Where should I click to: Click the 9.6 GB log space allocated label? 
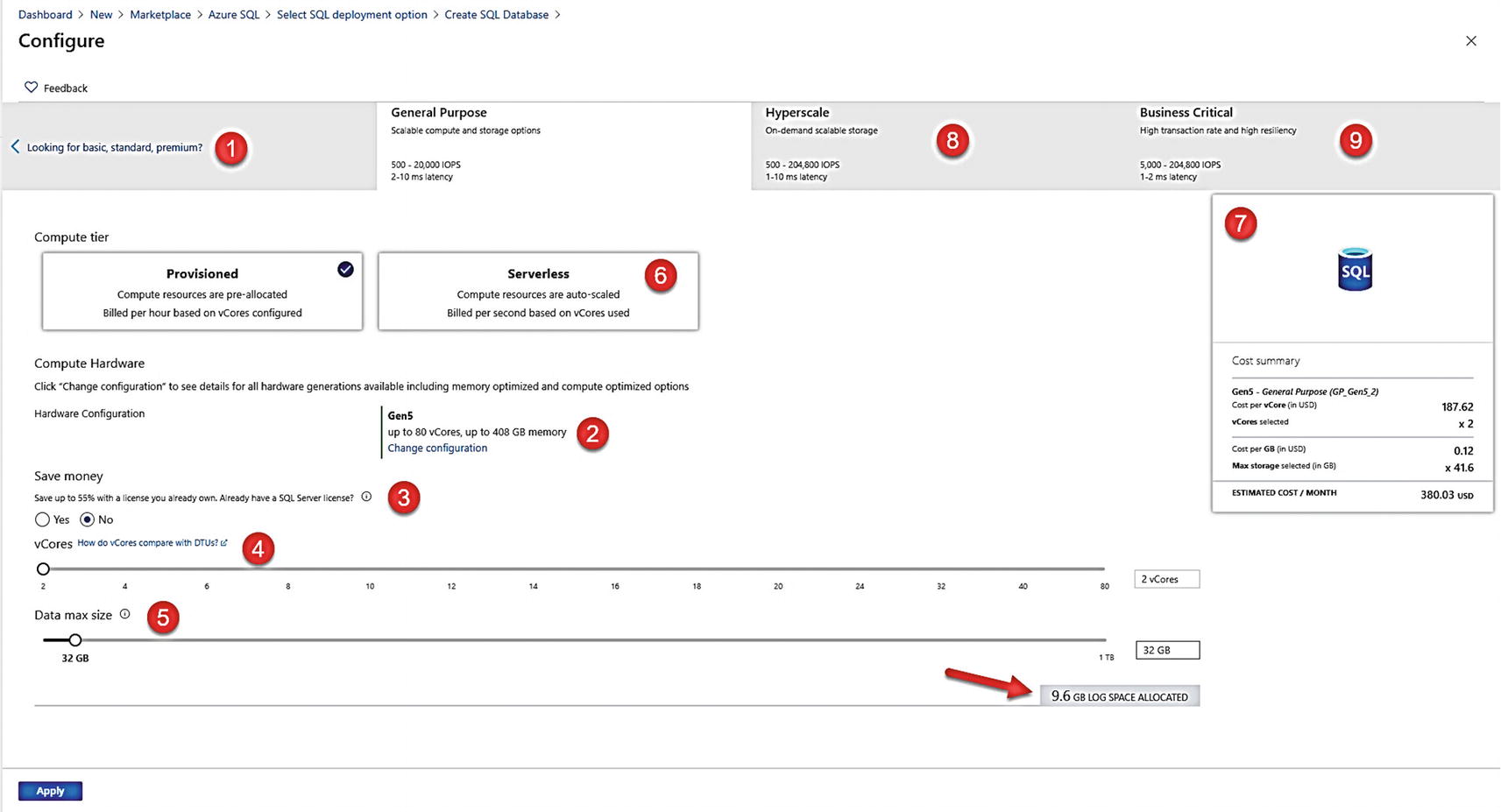pyautogui.click(x=1120, y=696)
